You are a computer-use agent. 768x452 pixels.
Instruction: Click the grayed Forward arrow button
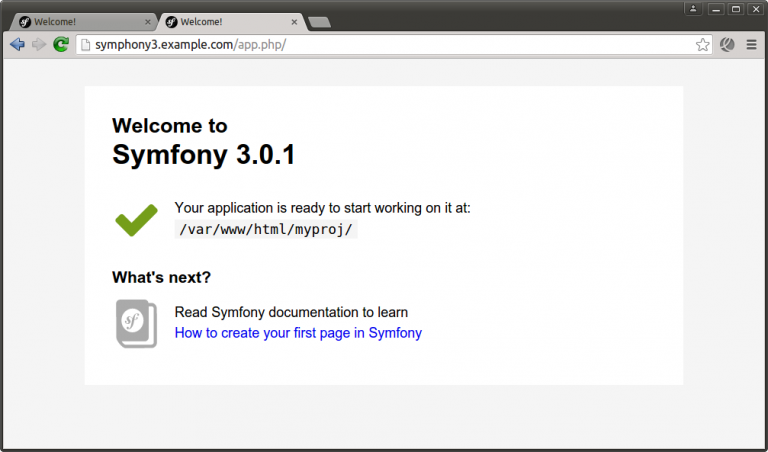pyautogui.click(x=38, y=44)
